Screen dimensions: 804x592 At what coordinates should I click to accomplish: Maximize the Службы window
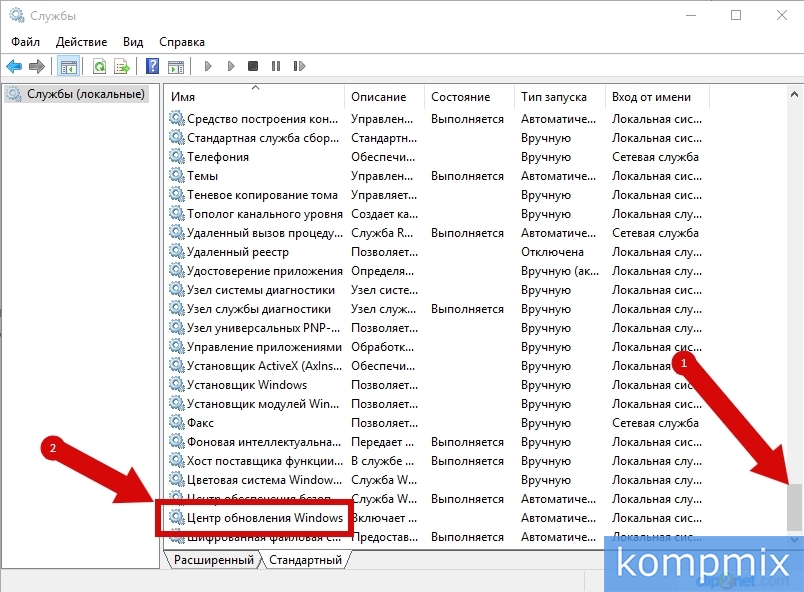736,15
